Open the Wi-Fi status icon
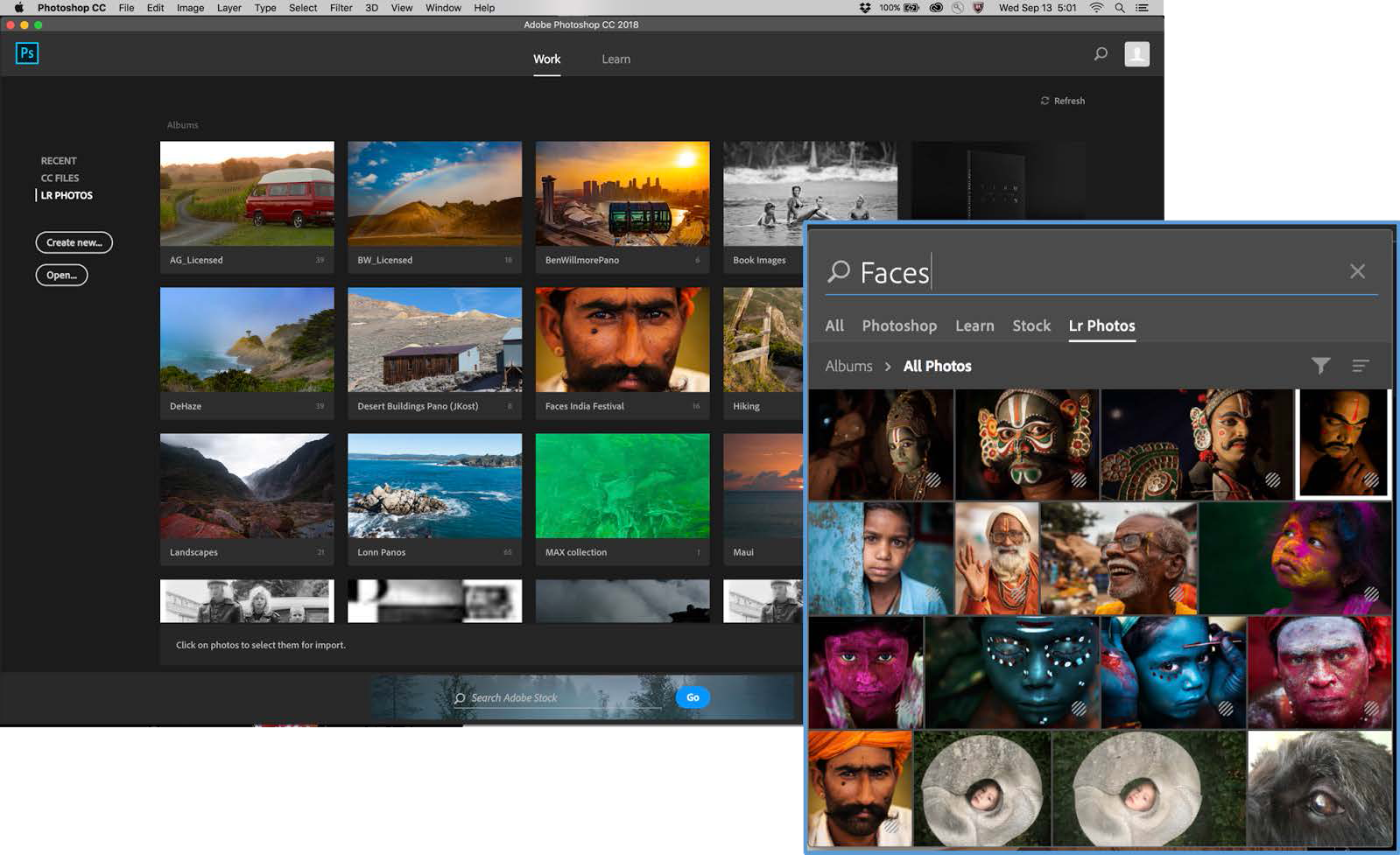The width and height of the screenshot is (1400, 855). pos(1096,8)
